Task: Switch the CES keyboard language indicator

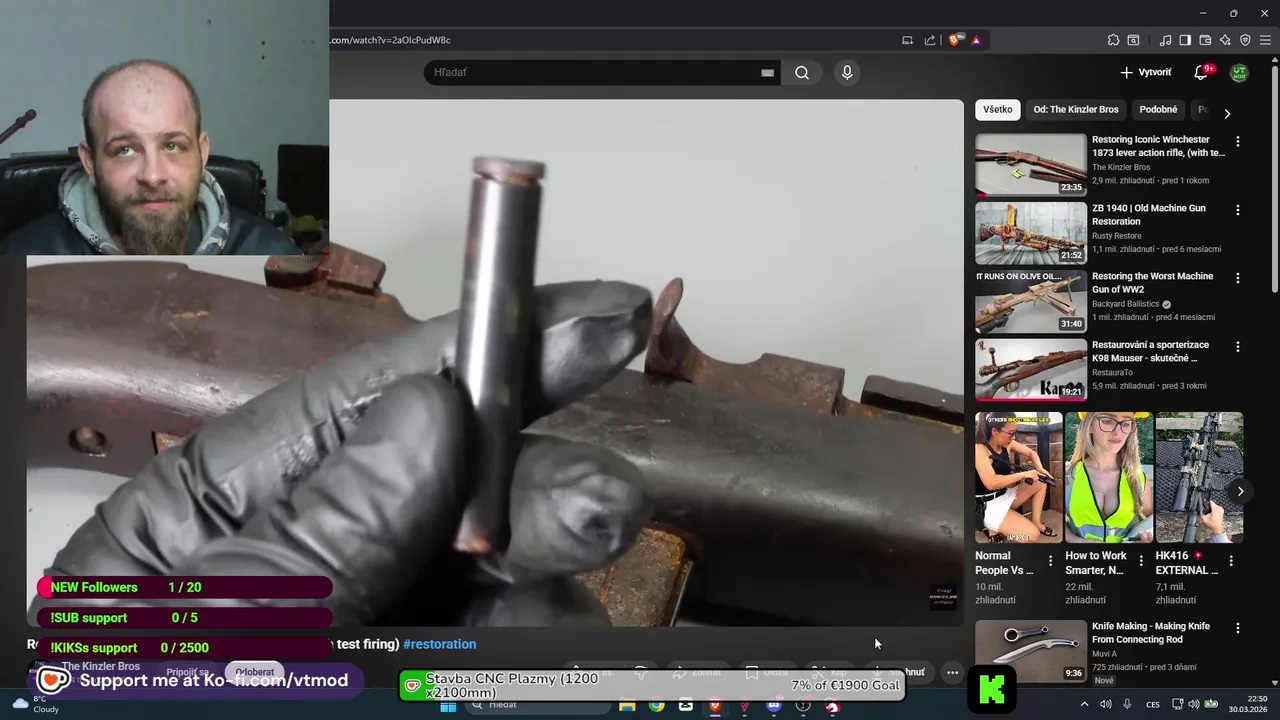Action: click(x=1153, y=705)
